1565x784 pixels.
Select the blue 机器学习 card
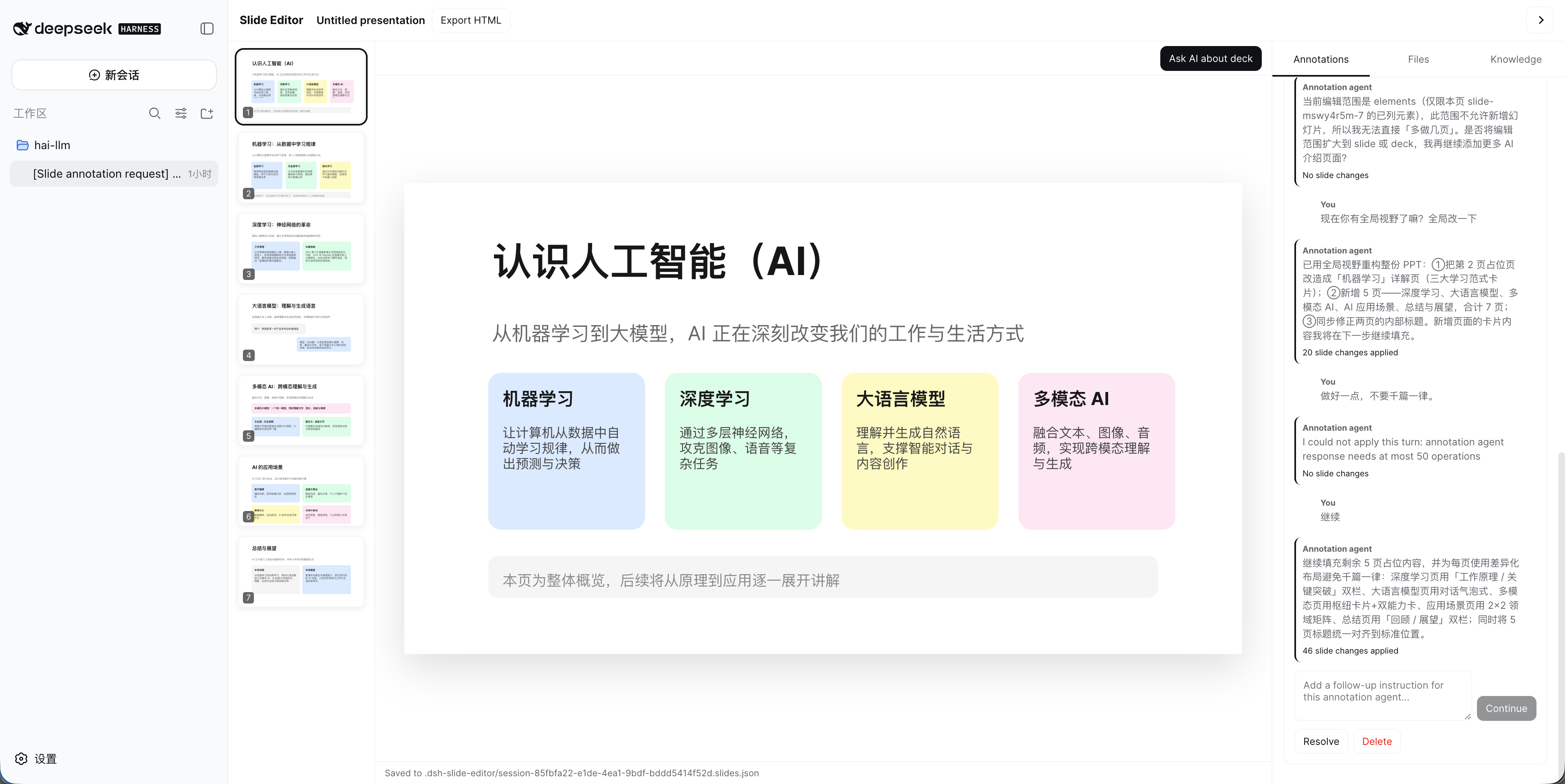click(x=566, y=451)
